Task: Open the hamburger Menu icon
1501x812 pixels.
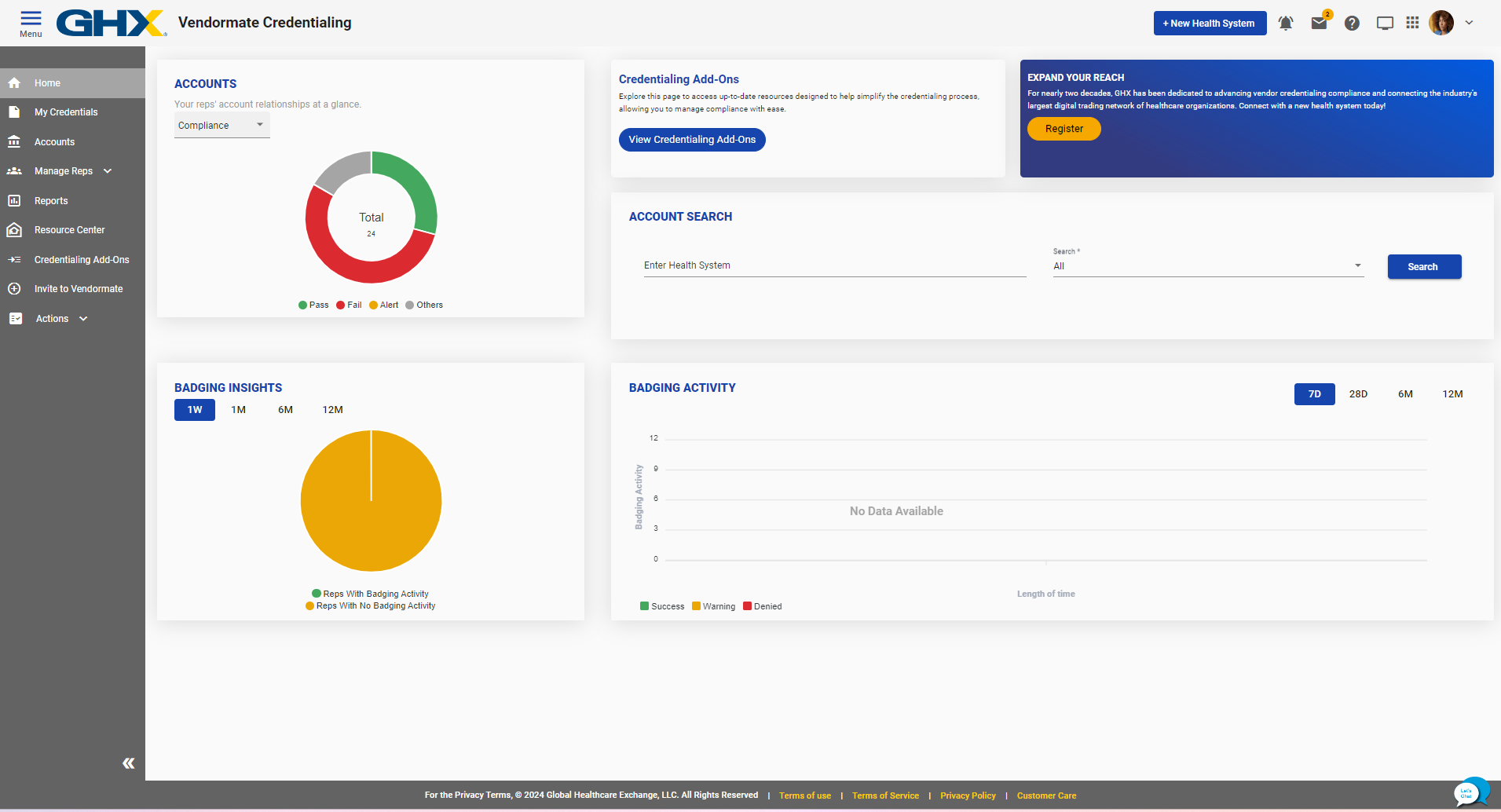Action: click(x=31, y=23)
